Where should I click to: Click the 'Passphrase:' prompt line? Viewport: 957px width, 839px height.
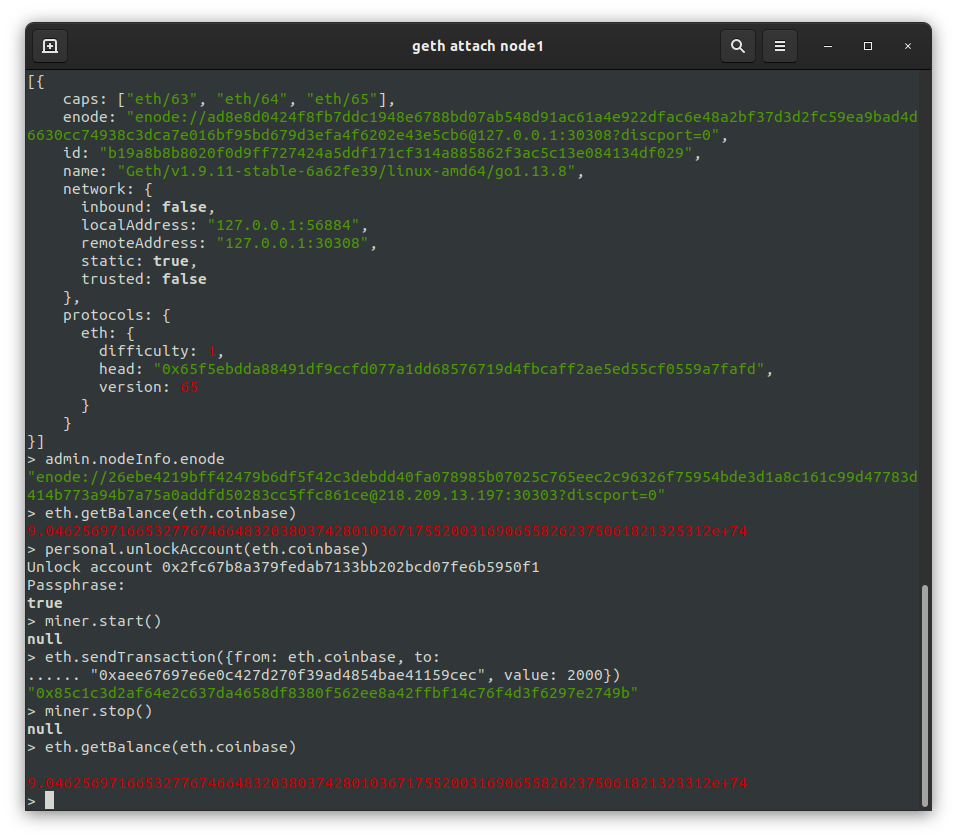(76, 585)
